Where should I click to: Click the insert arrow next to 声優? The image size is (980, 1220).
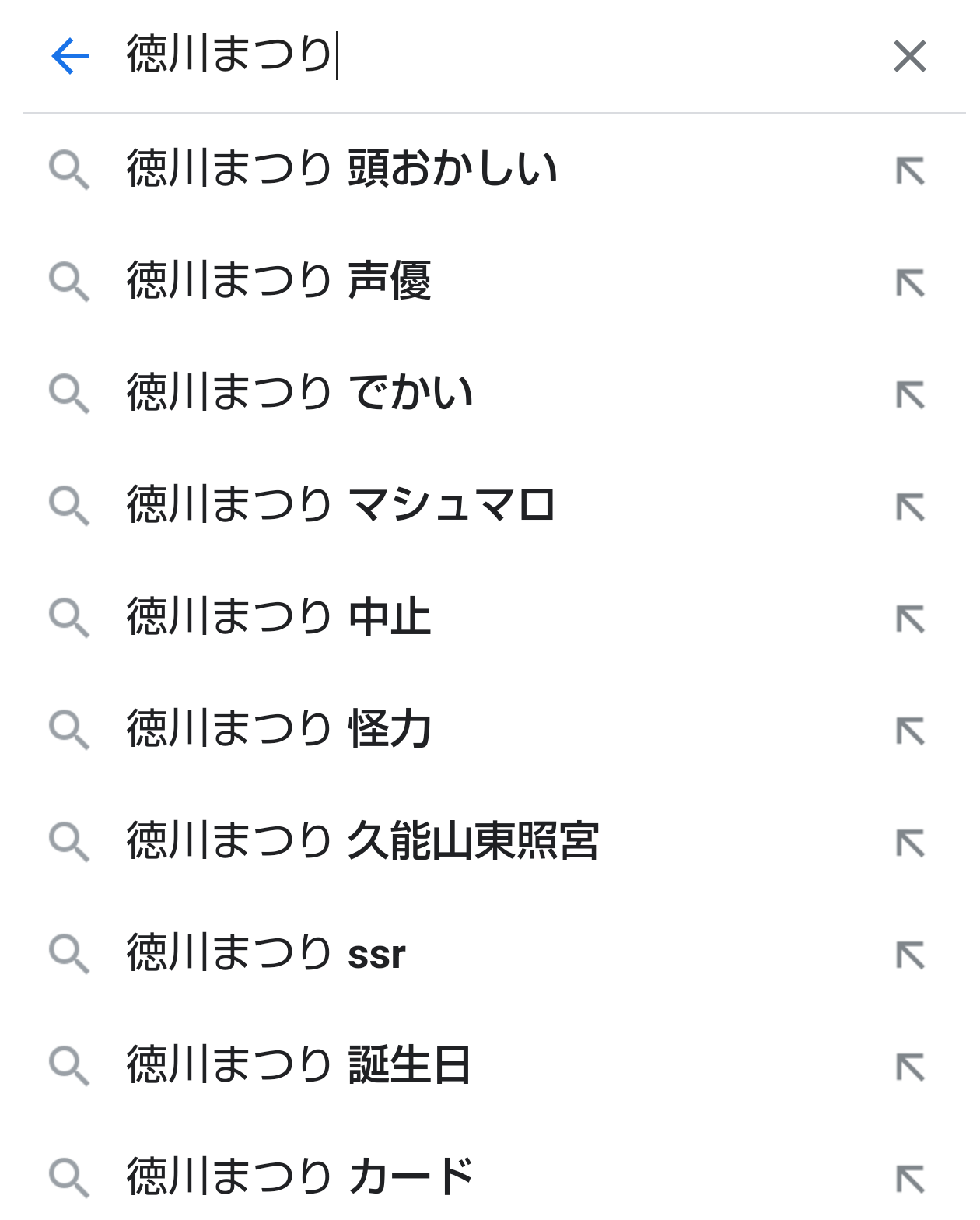(x=910, y=282)
